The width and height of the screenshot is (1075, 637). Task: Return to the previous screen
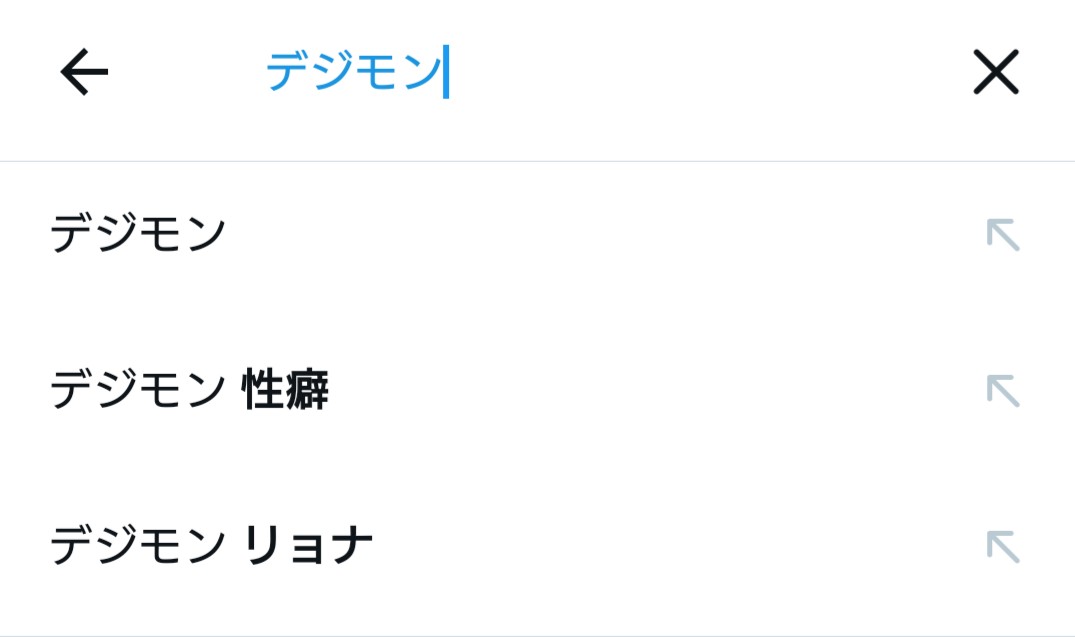tap(84, 73)
